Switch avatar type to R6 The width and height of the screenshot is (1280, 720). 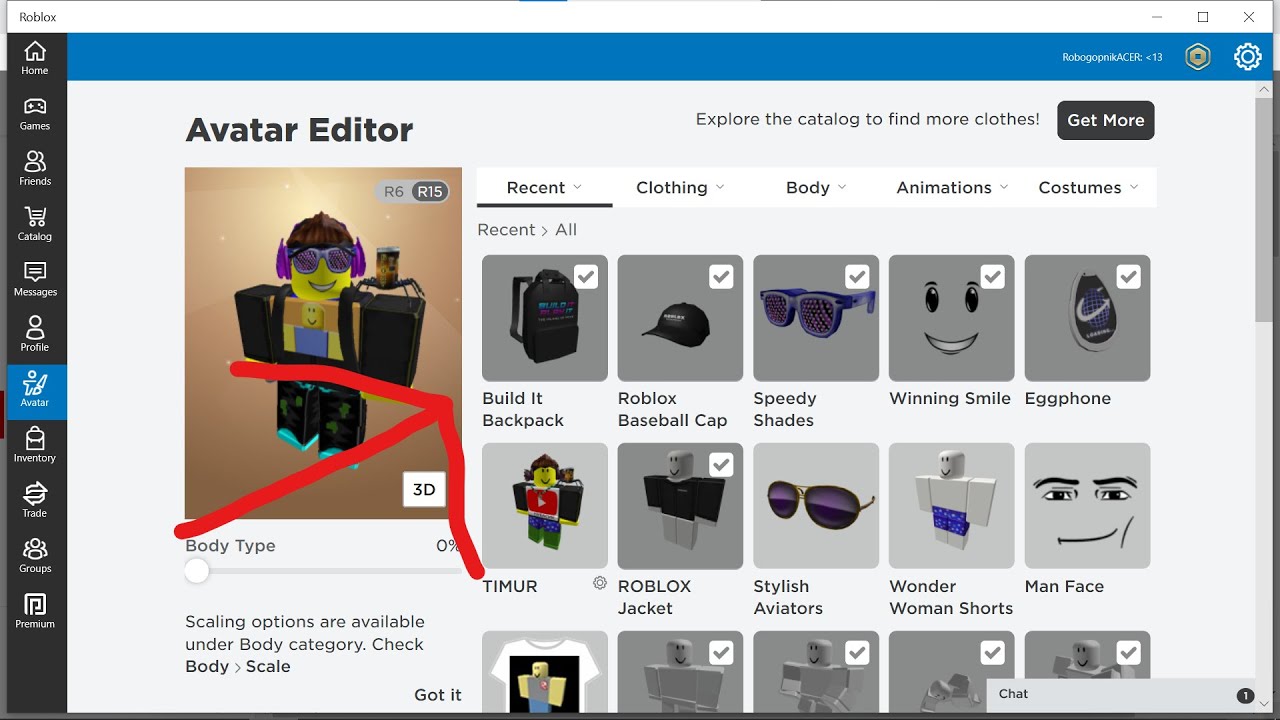tap(394, 192)
